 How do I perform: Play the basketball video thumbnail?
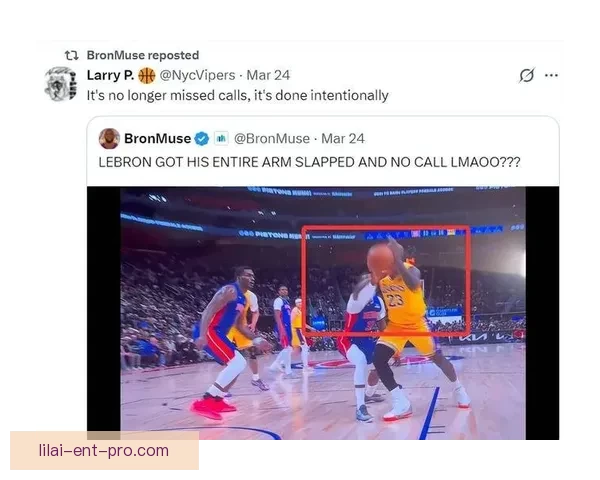[323, 313]
